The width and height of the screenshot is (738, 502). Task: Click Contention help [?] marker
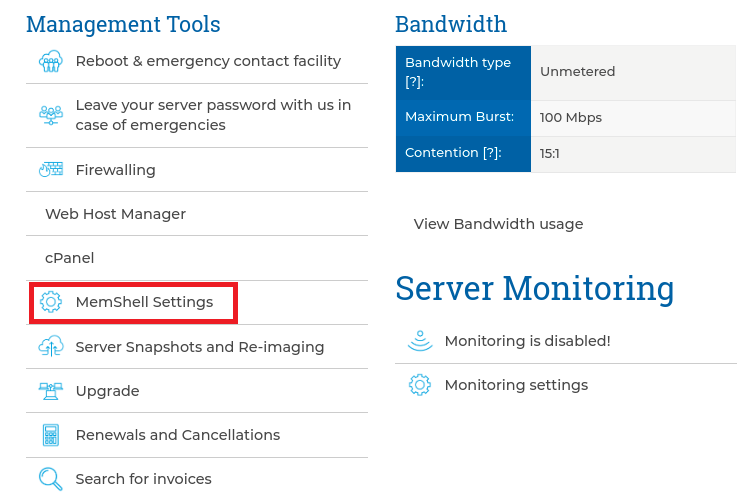492,153
